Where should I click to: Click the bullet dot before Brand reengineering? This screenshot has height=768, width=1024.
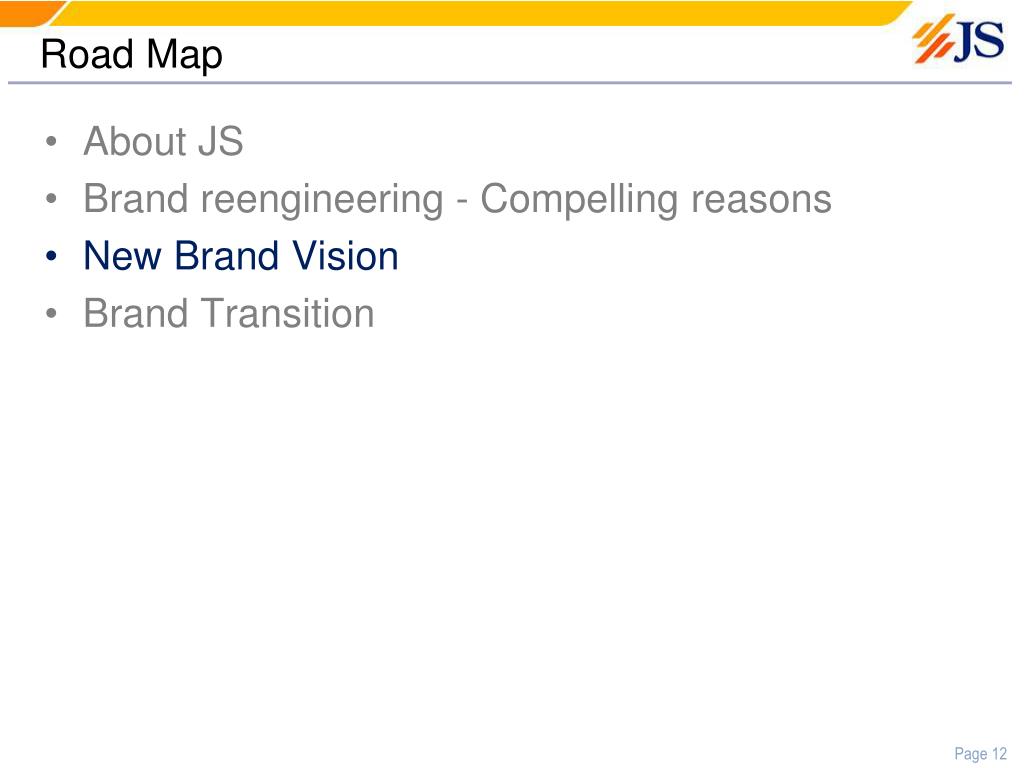click(x=52, y=199)
